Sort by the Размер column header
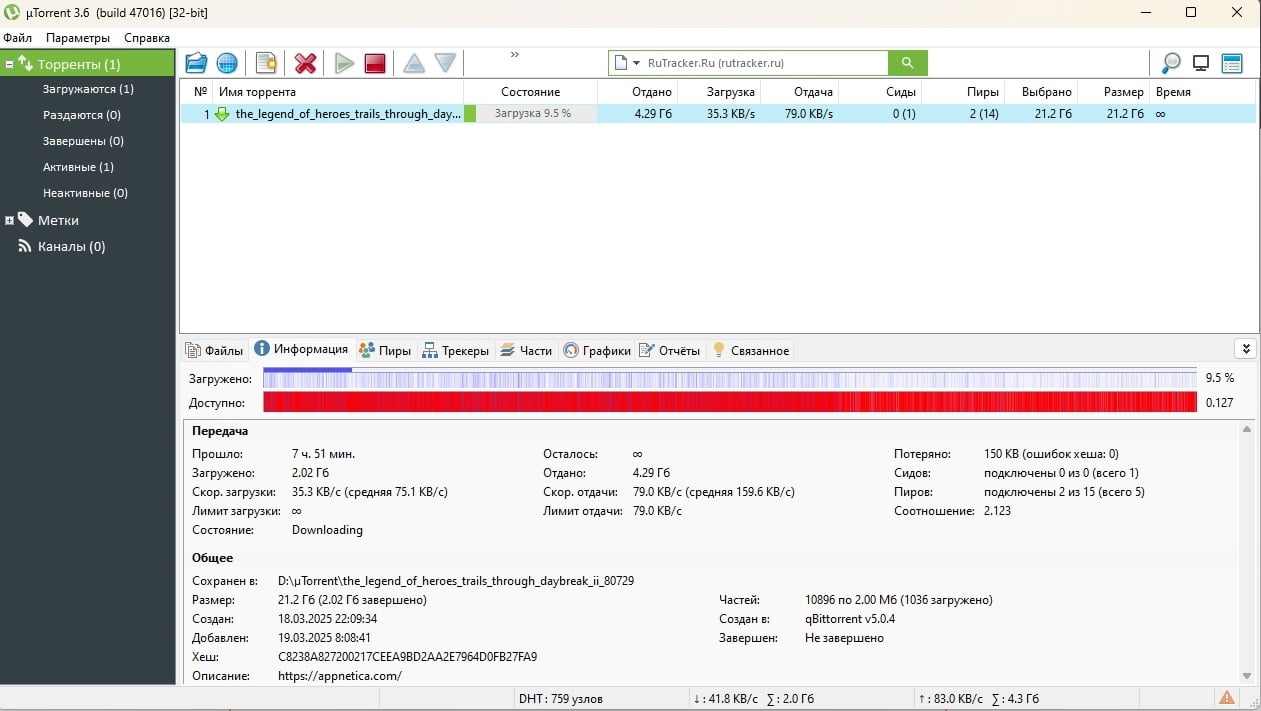 coord(1113,92)
